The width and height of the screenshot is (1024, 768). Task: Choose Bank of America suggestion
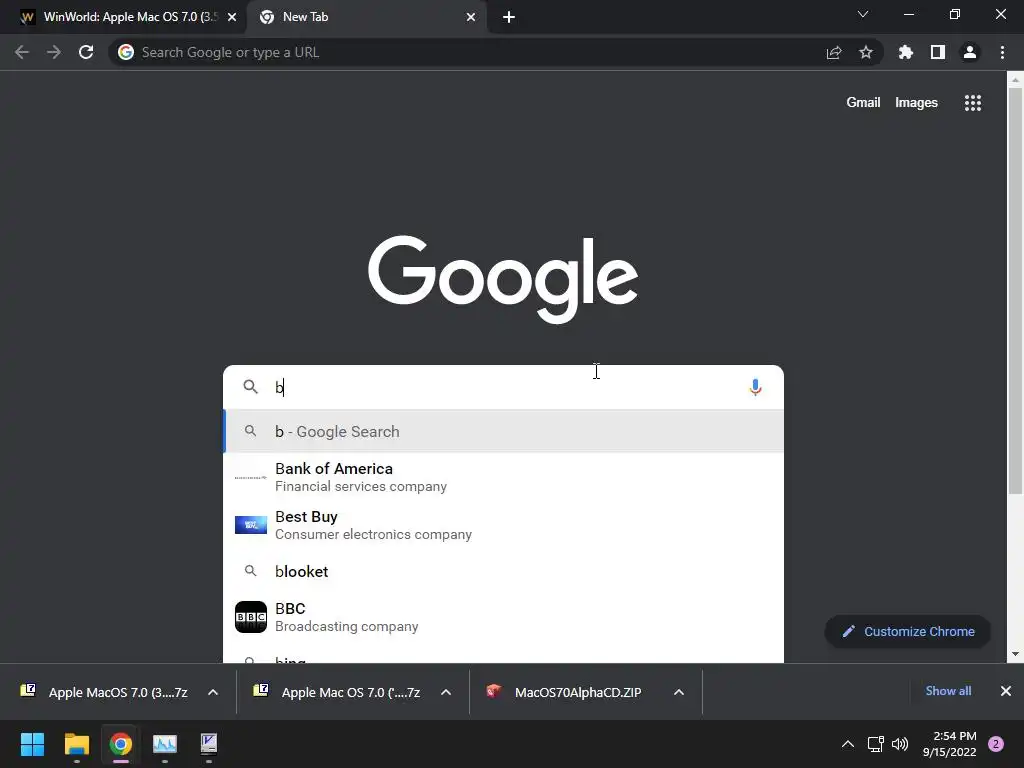pos(504,477)
